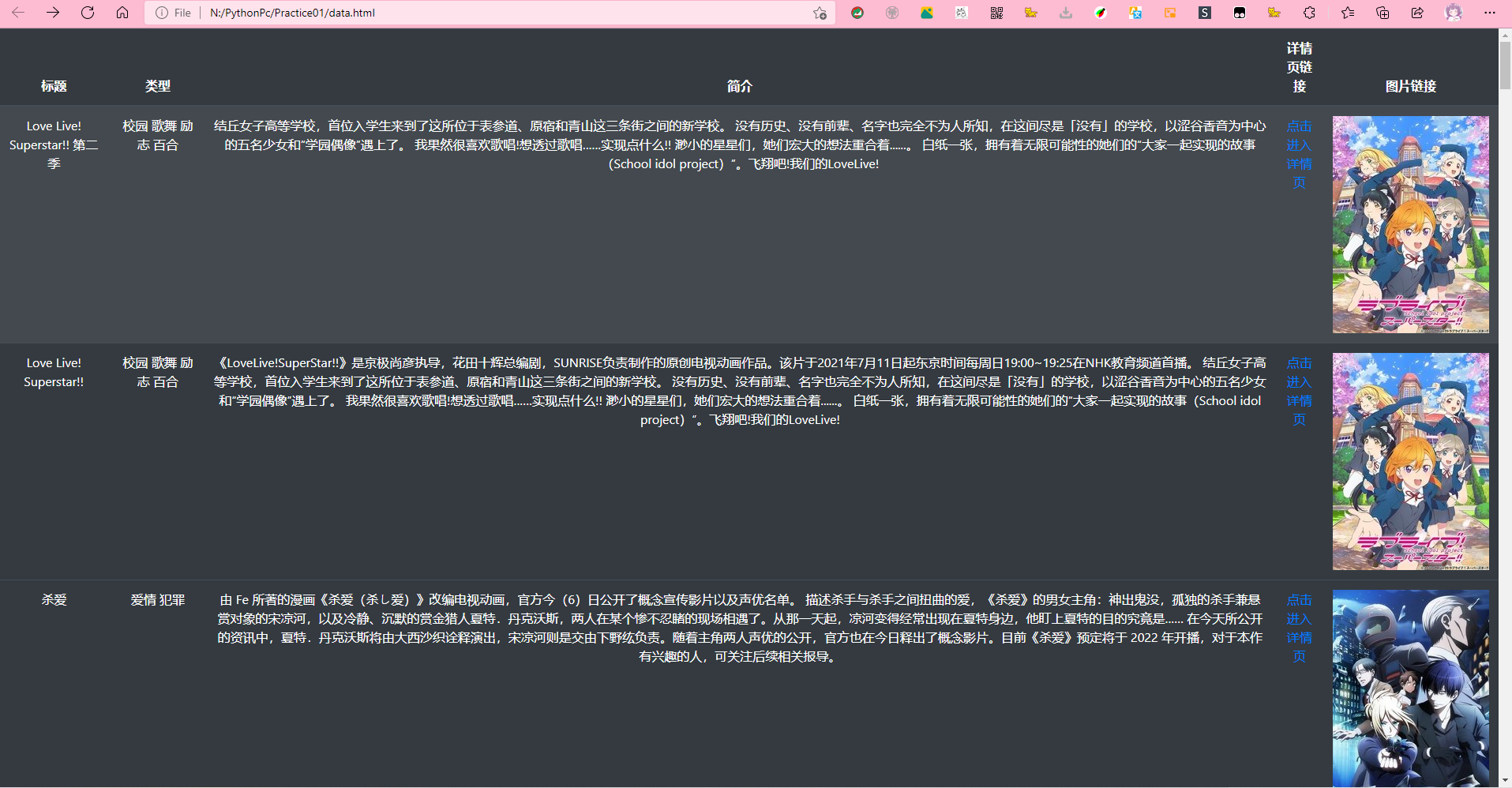Open the Tampermonkey extension icon
This screenshot has width=1512, height=788.
[x=1240, y=13]
